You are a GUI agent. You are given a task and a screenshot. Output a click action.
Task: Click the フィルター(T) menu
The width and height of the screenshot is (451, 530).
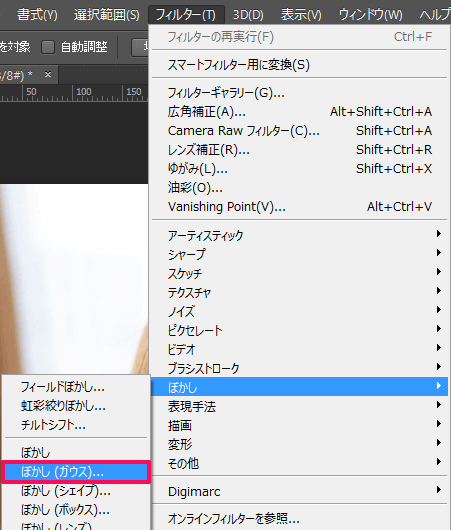186,15
